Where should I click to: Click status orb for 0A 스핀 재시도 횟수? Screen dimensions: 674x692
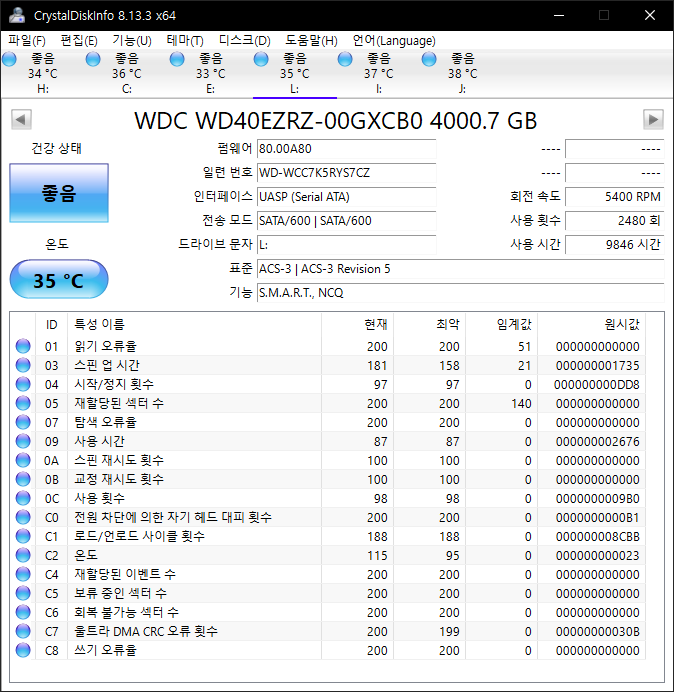point(23,460)
